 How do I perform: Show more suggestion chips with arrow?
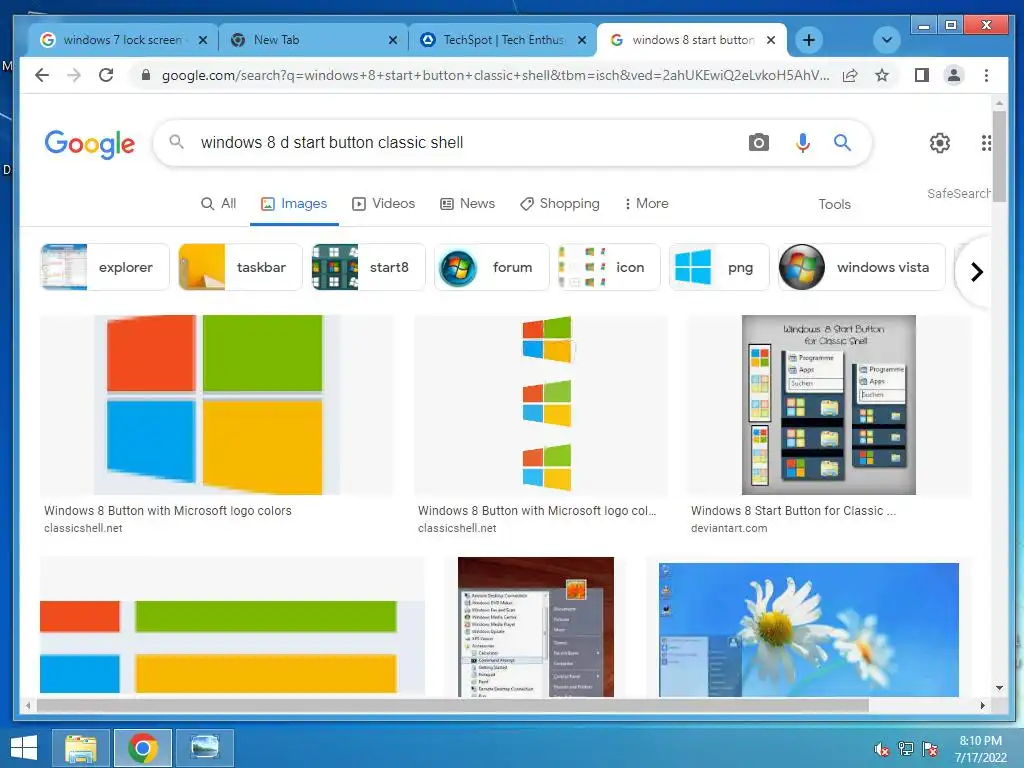pyautogui.click(x=976, y=272)
